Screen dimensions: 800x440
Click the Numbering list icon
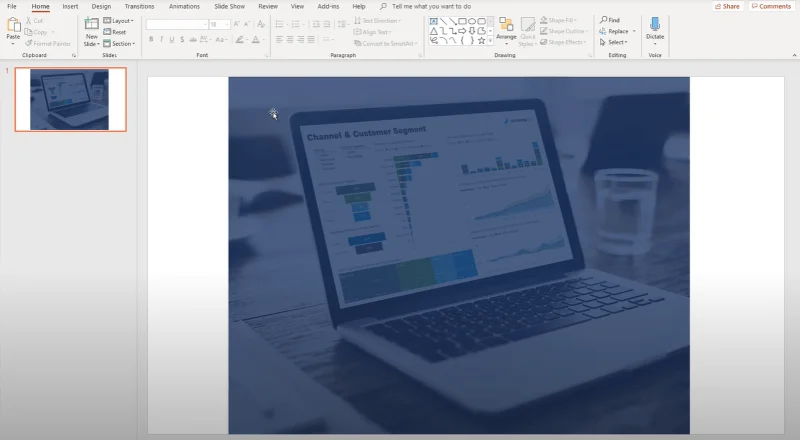coord(297,24)
